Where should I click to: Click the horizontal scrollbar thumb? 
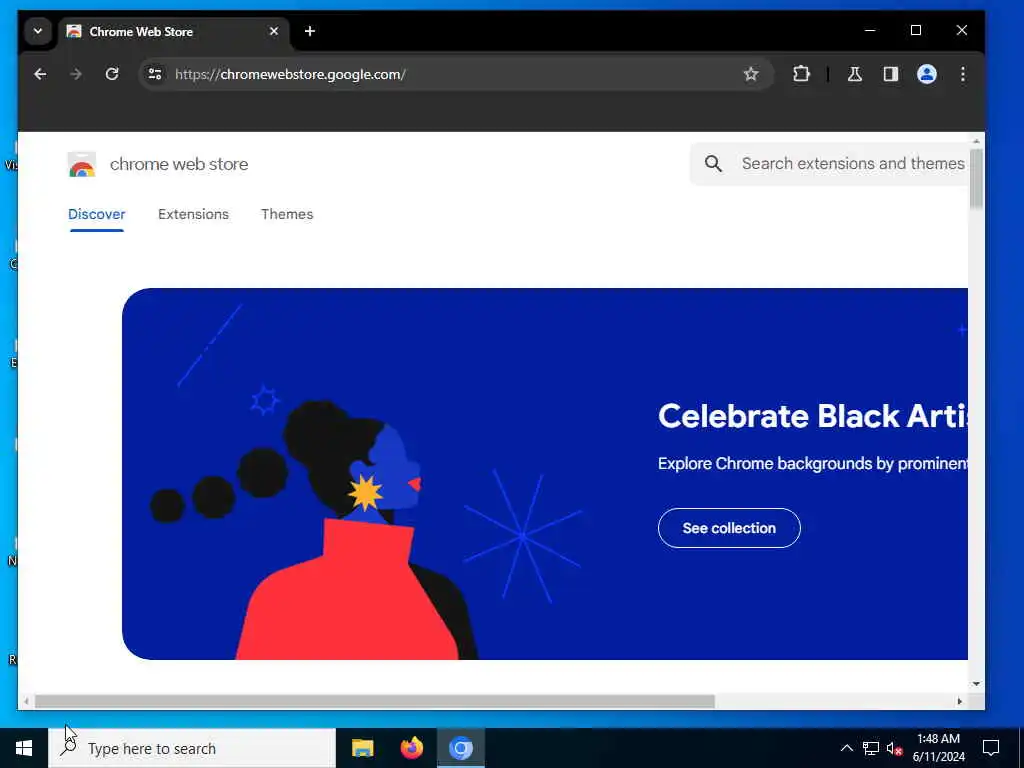pos(374,701)
